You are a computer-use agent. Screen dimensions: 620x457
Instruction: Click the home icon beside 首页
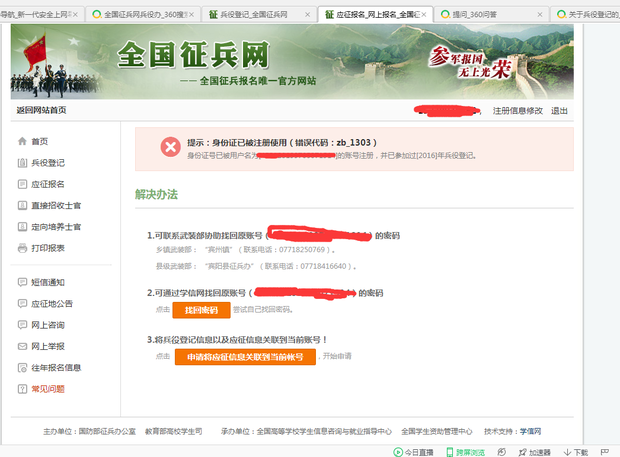[x=22, y=141]
